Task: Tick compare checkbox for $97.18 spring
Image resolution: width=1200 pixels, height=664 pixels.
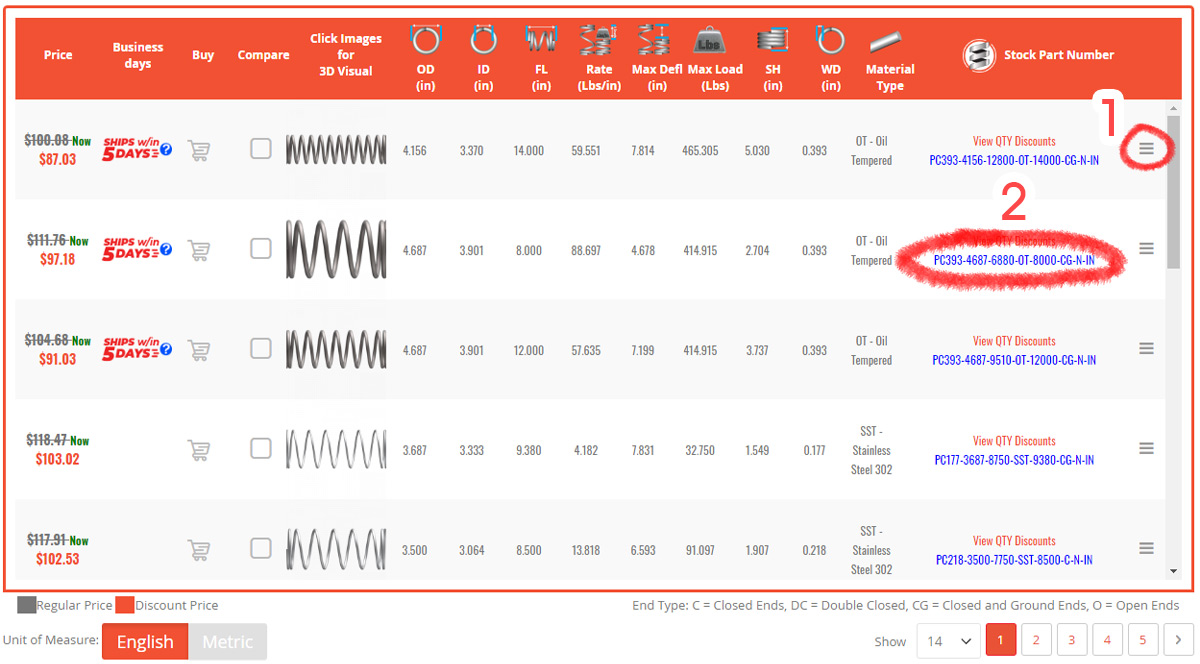Action: click(261, 249)
